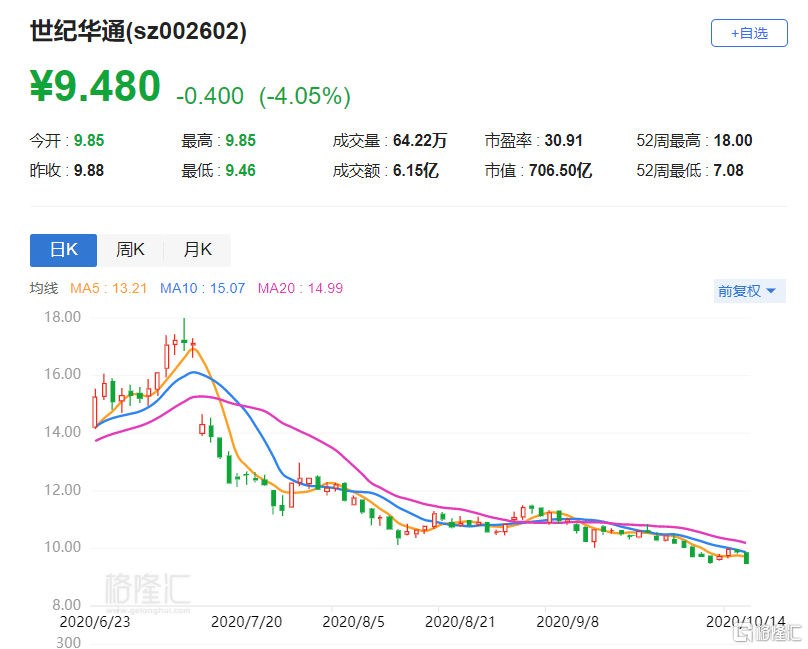Click the stock title 世纪华通(sz002602)
Viewport: 808px width, 649px height.
(138, 31)
